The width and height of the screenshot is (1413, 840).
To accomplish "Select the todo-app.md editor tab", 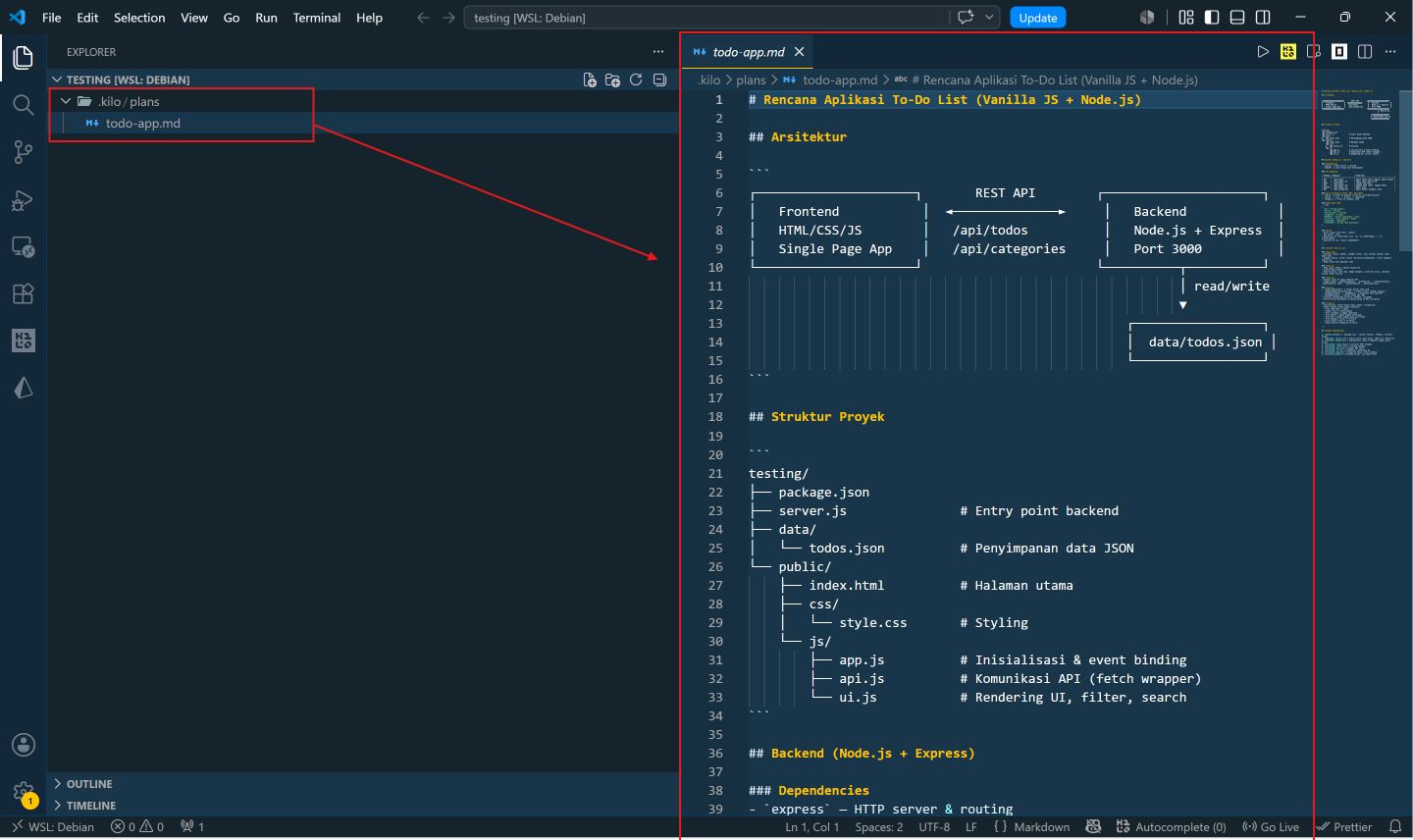I will pos(748,52).
